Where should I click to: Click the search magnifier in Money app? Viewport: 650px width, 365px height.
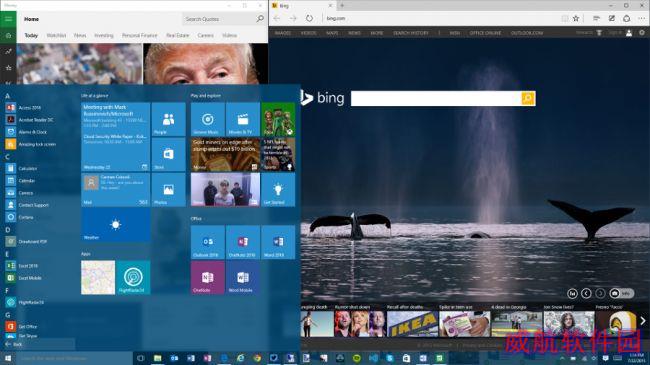260,19
